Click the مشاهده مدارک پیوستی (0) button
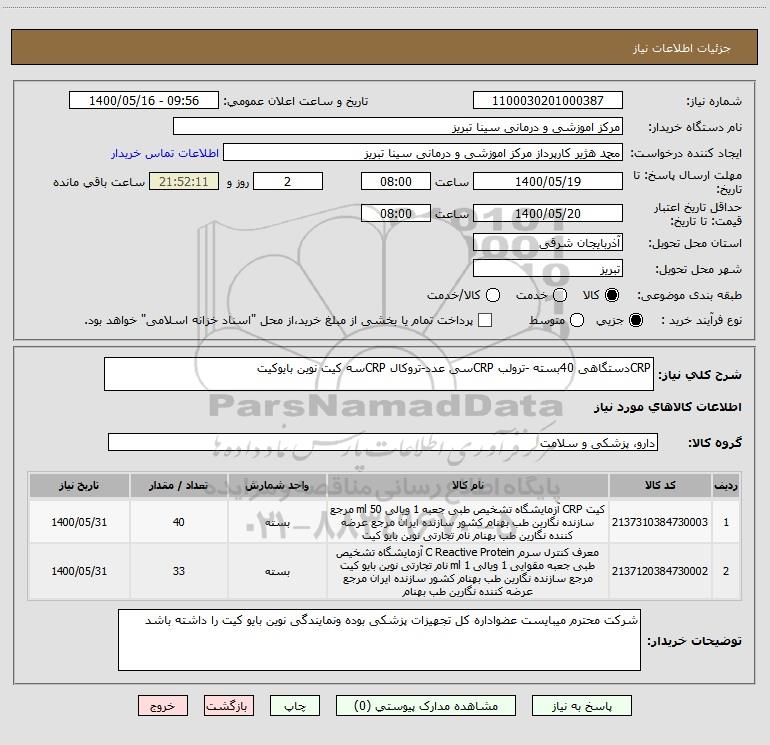This screenshot has width=770, height=745. pos(426,706)
